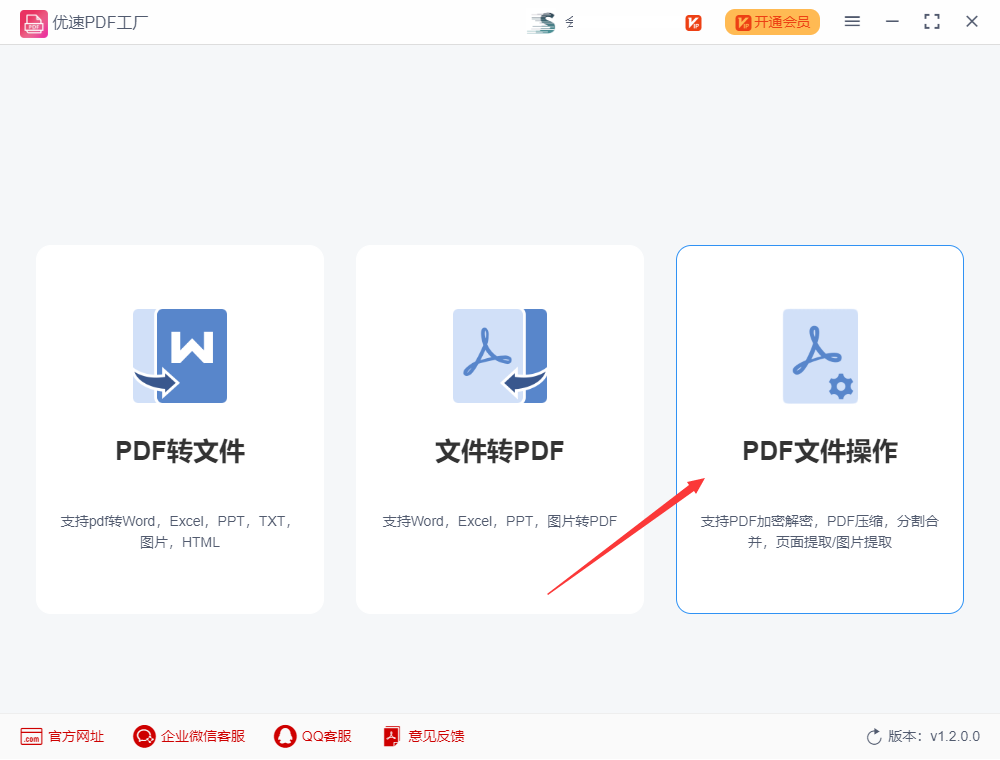Open the 官方网址 link
Image resolution: width=1000 pixels, height=760 pixels.
[x=77, y=736]
